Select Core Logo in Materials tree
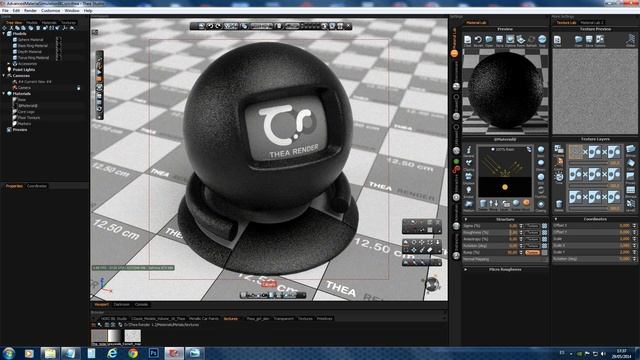This screenshot has width=640, height=360. 26,111
